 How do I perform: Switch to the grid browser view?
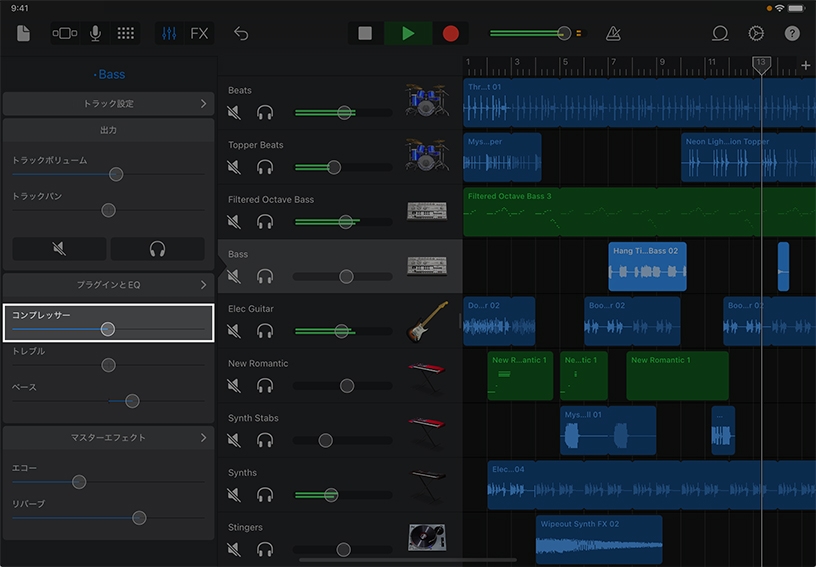pos(126,33)
